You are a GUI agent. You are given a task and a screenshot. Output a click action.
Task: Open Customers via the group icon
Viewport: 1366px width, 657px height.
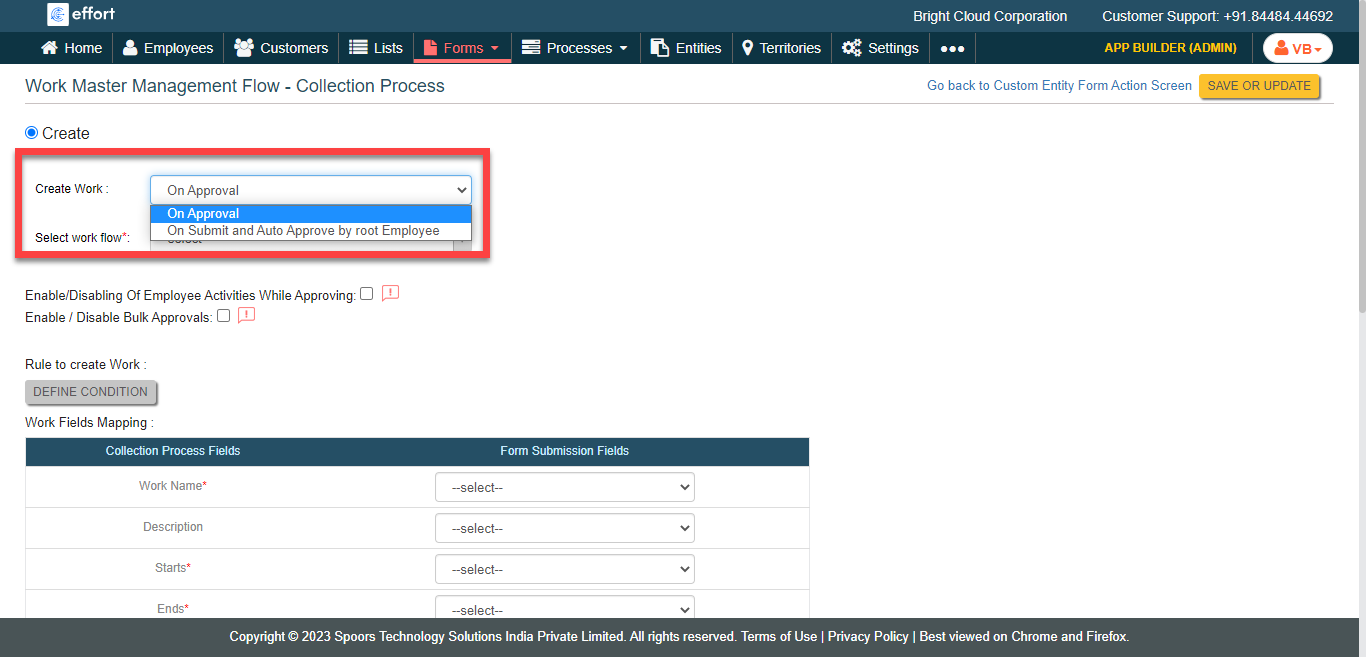(x=243, y=48)
